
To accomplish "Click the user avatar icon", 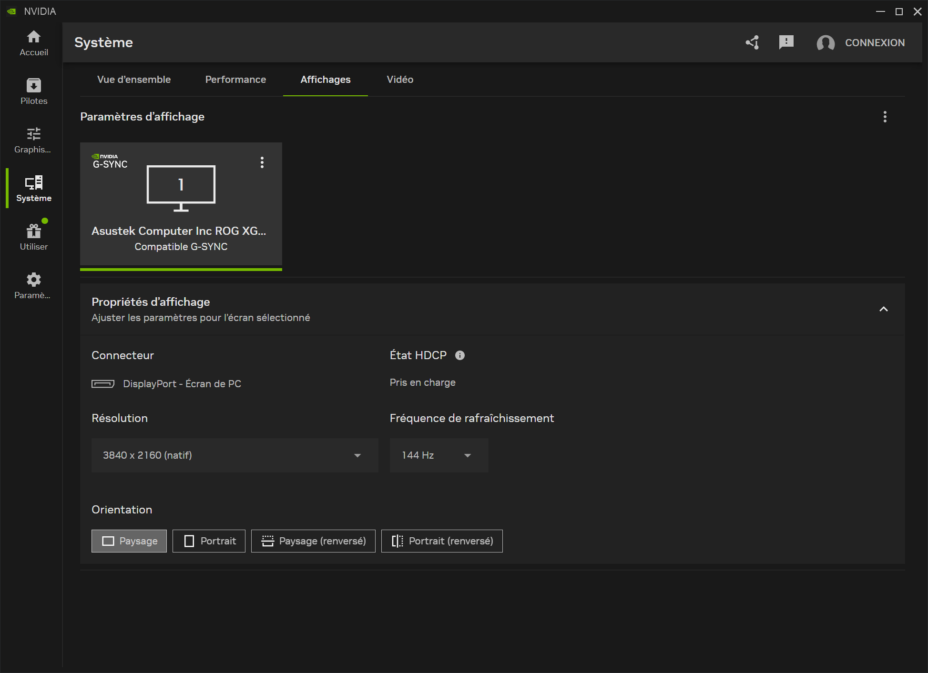I will (826, 43).
